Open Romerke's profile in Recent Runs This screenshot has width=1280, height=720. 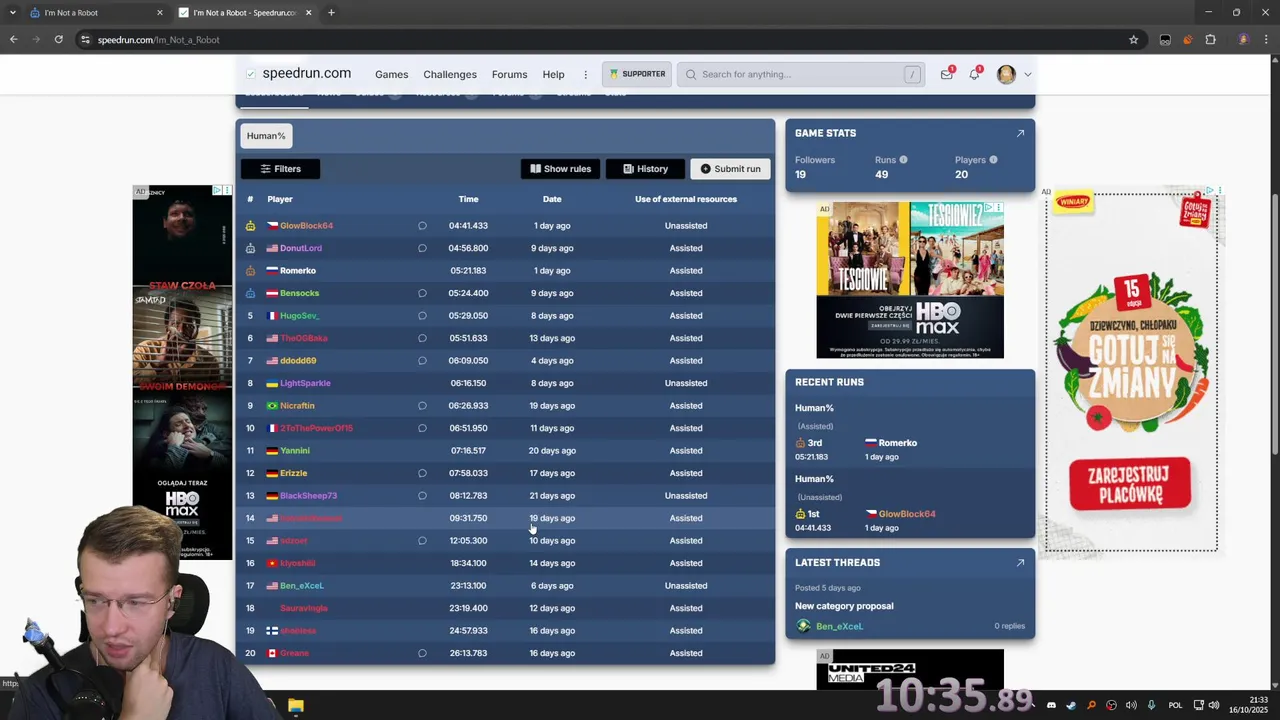pyautogui.click(x=897, y=443)
